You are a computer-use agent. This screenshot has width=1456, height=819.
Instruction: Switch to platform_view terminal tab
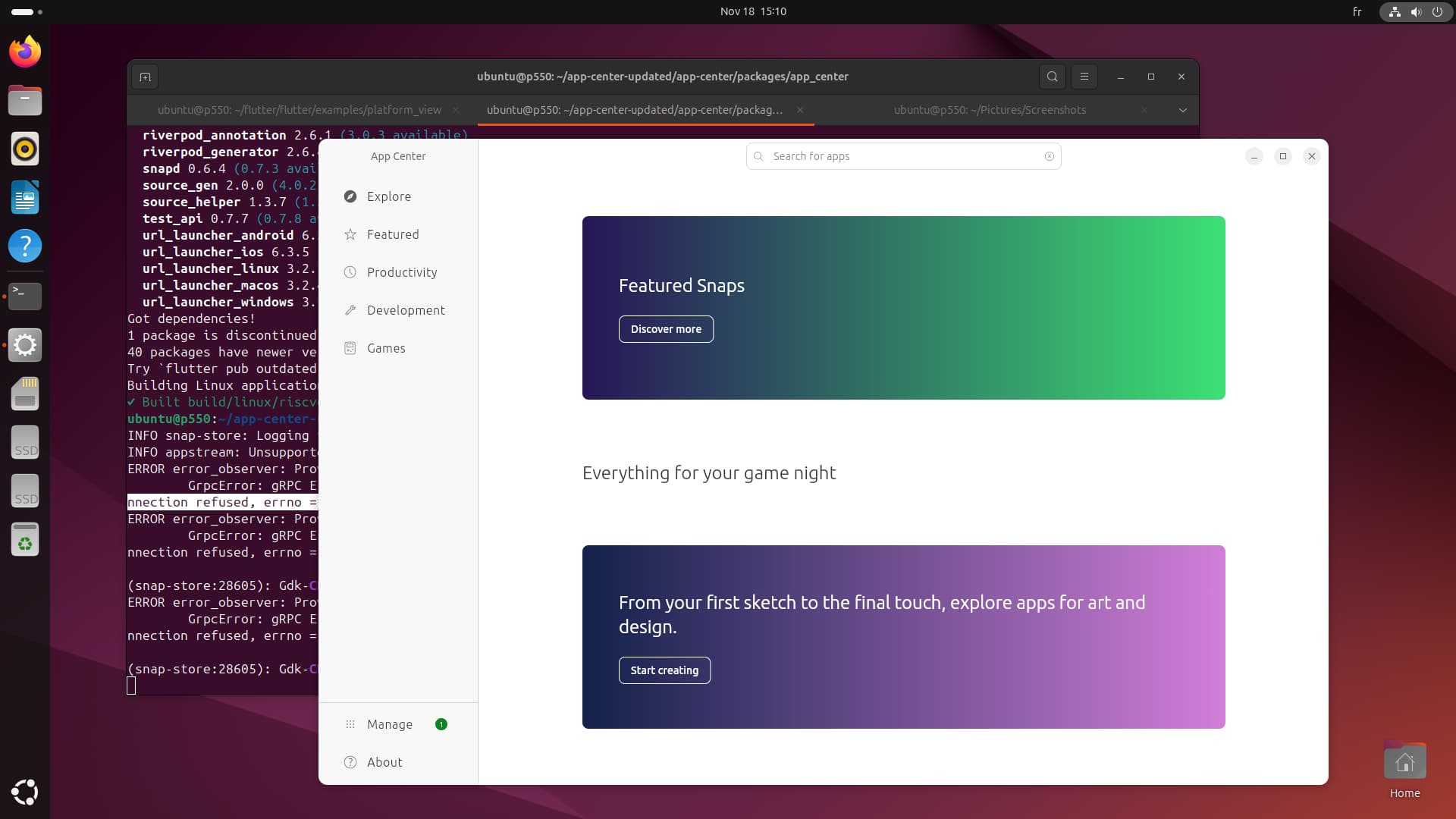pyautogui.click(x=299, y=110)
